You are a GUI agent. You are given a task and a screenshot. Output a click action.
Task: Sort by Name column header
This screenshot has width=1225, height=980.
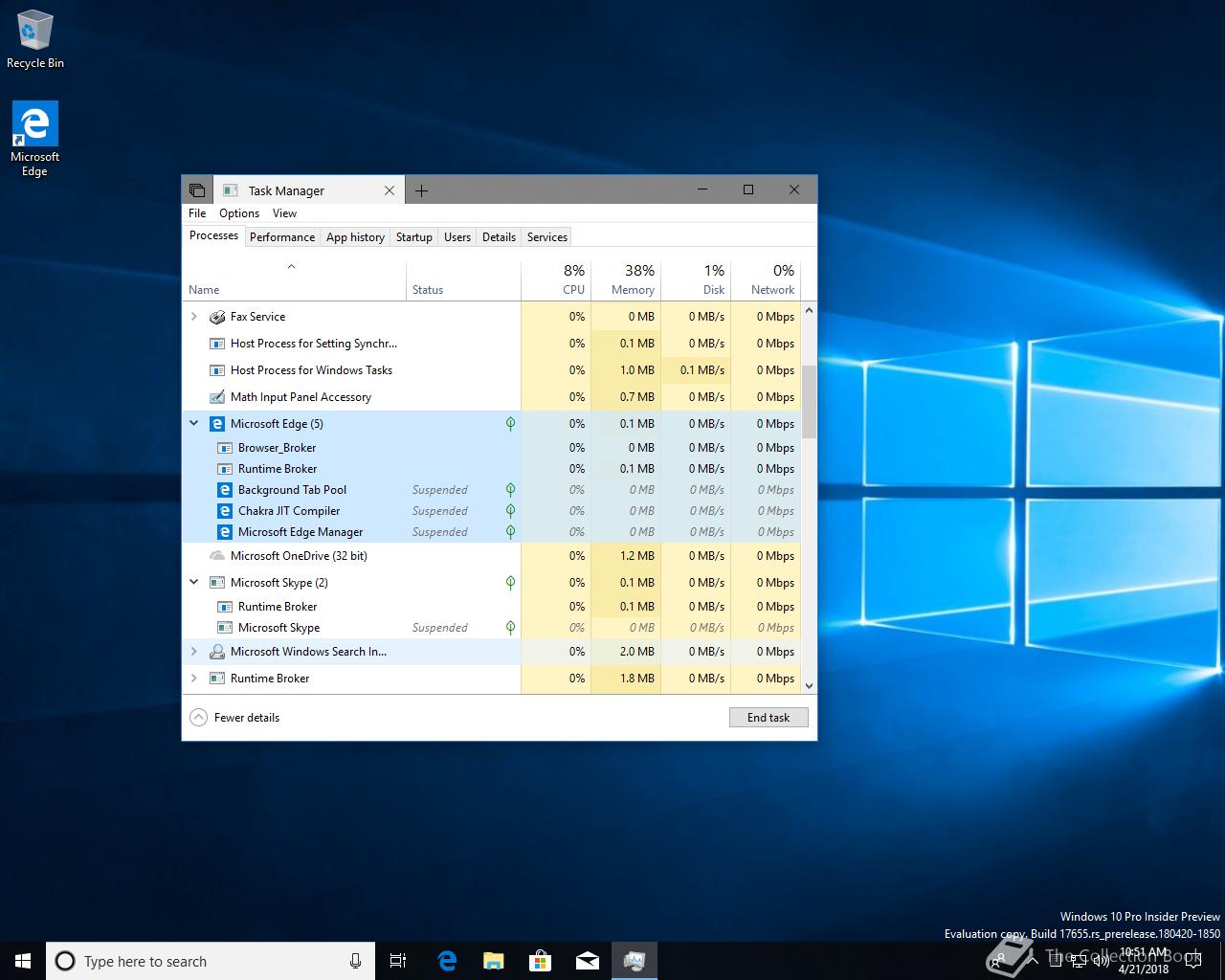point(295,279)
